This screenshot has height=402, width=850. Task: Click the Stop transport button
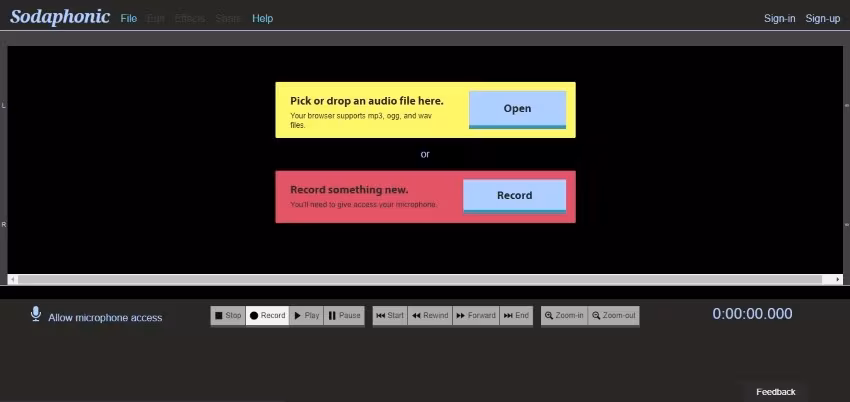pos(228,315)
